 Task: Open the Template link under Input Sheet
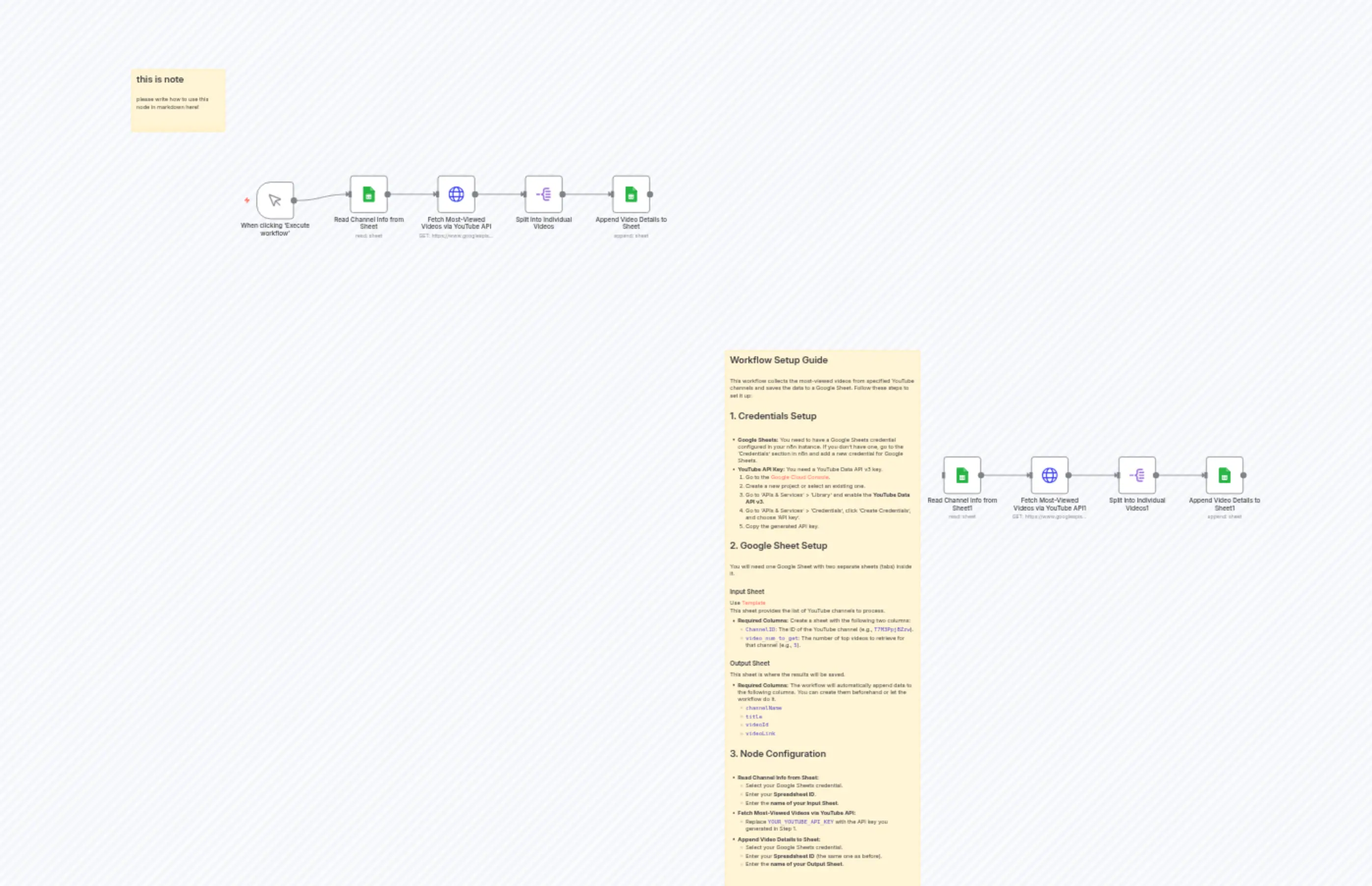tap(753, 603)
